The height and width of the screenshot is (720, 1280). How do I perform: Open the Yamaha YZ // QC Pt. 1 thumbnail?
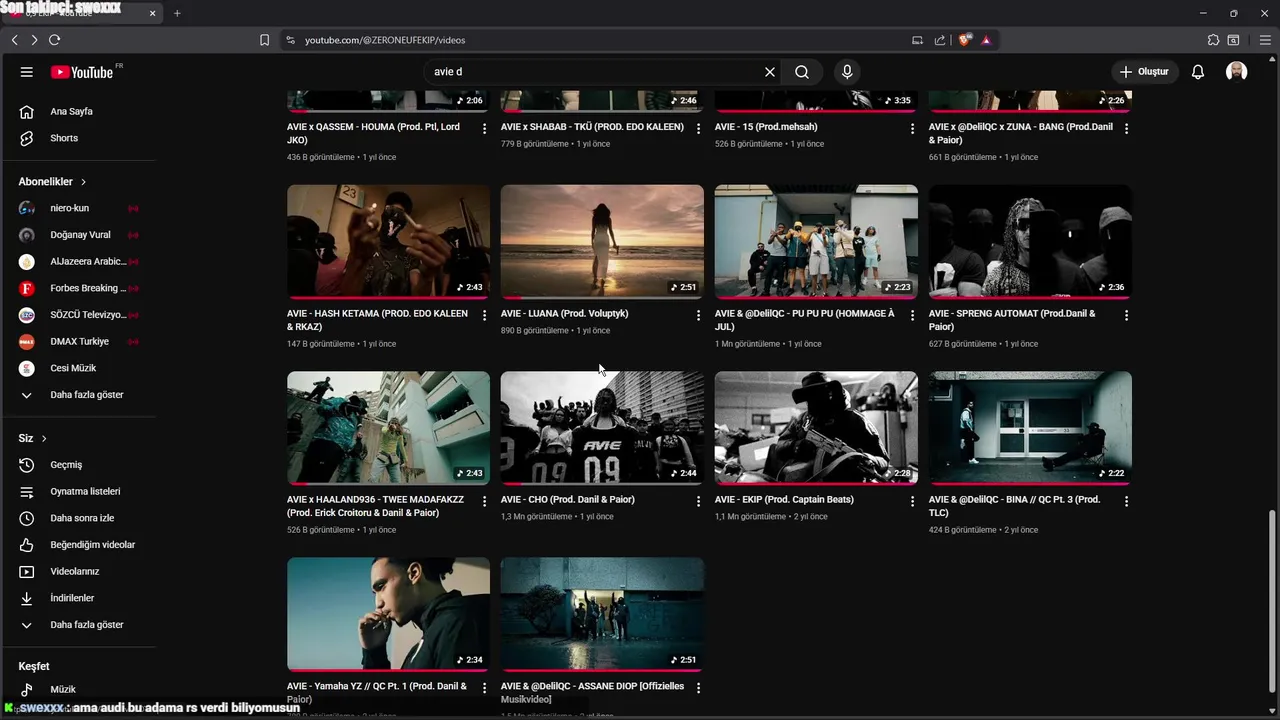[388, 614]
